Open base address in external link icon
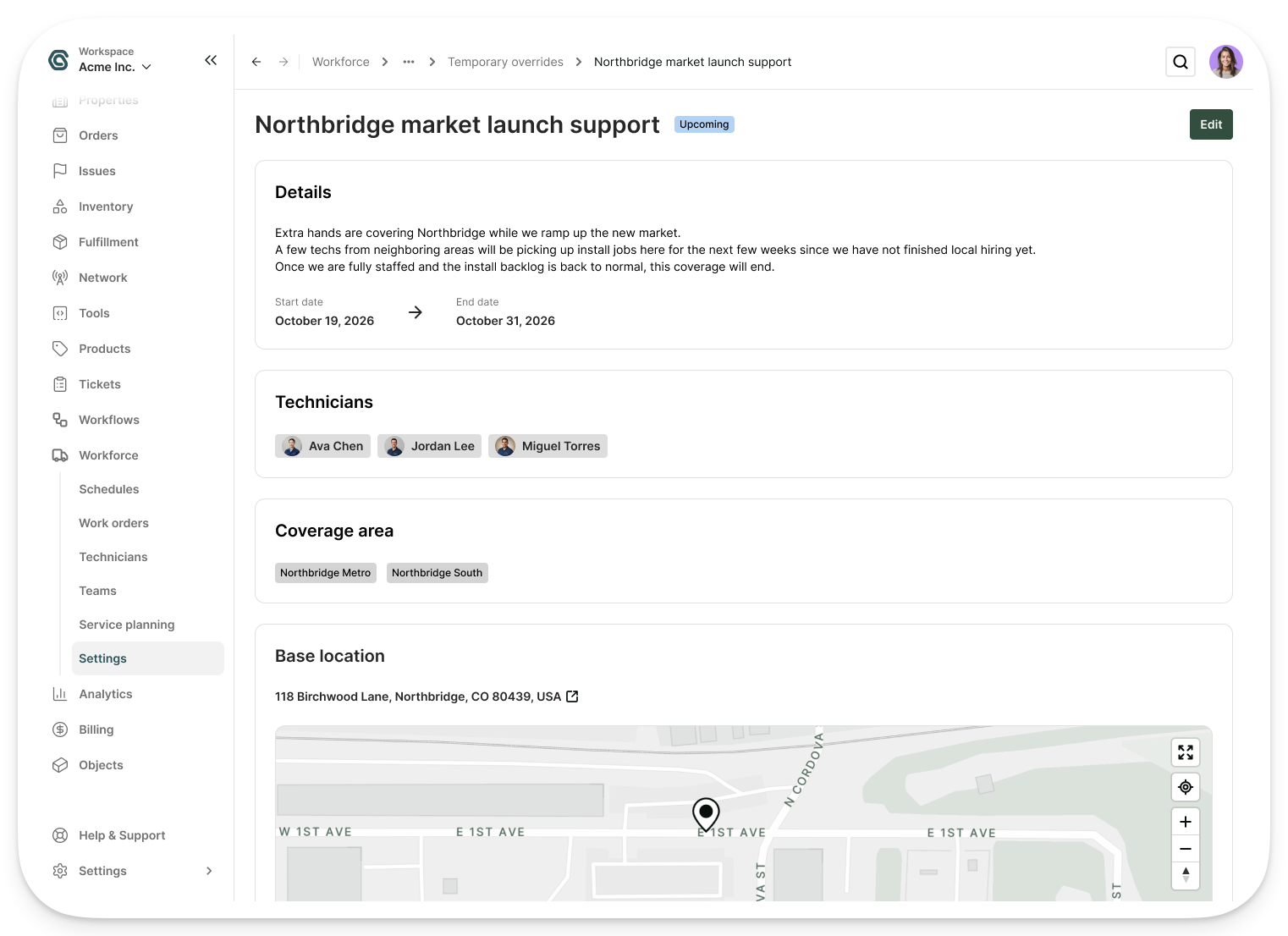Screen dimensions: 1288x936 572,696
